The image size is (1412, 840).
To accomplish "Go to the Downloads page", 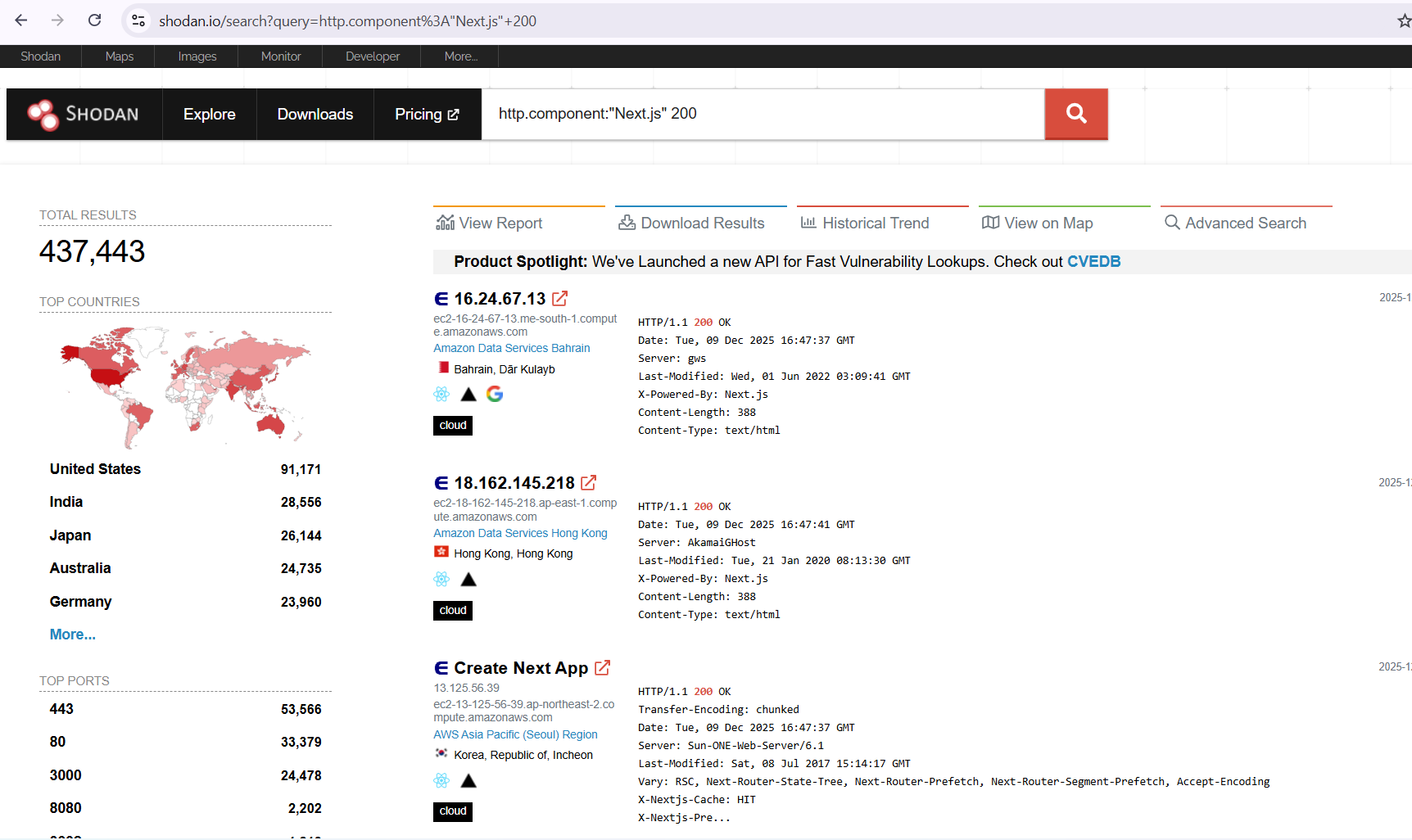I will click(315, 115).
